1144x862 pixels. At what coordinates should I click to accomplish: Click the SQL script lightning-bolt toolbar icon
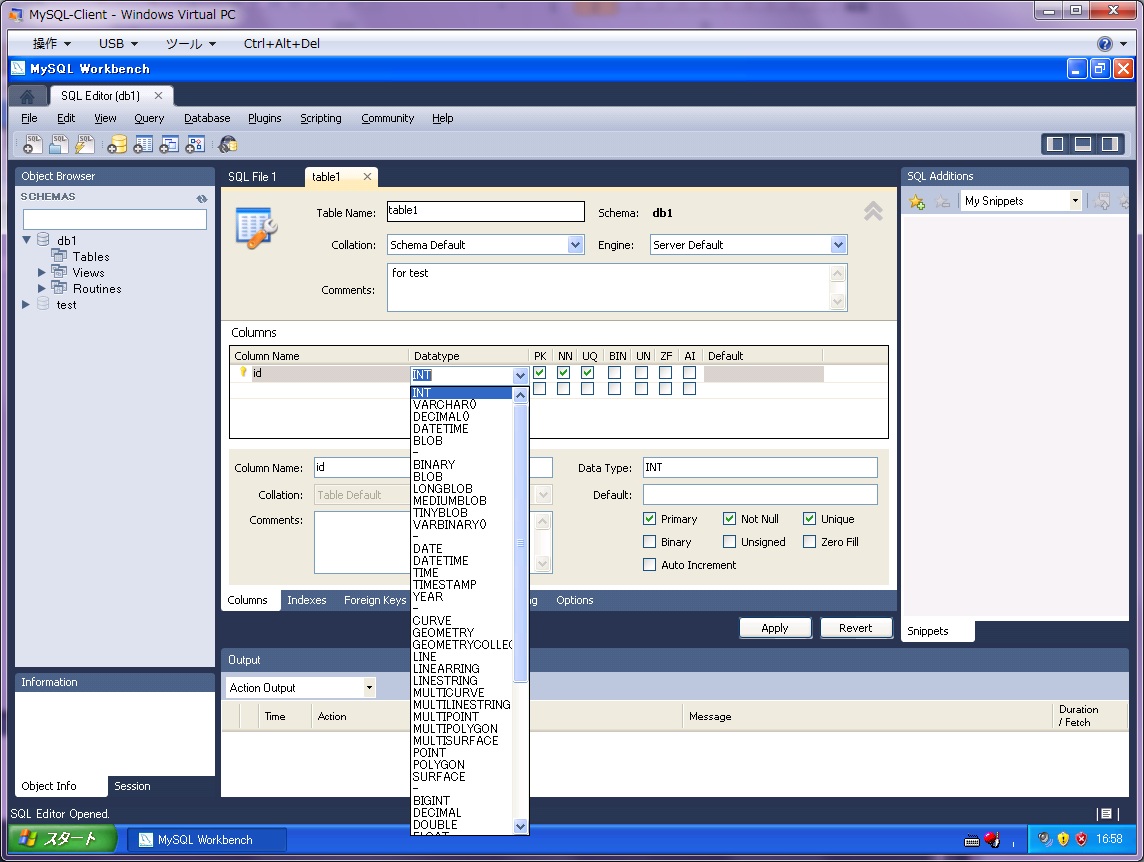pyautogui.click(x=85, y=145)
